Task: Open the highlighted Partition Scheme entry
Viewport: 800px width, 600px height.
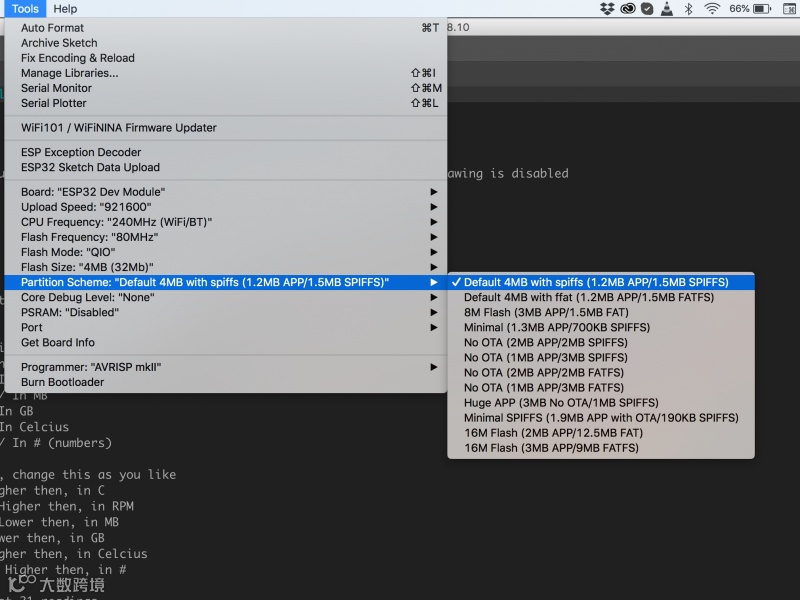Action: 226,282
